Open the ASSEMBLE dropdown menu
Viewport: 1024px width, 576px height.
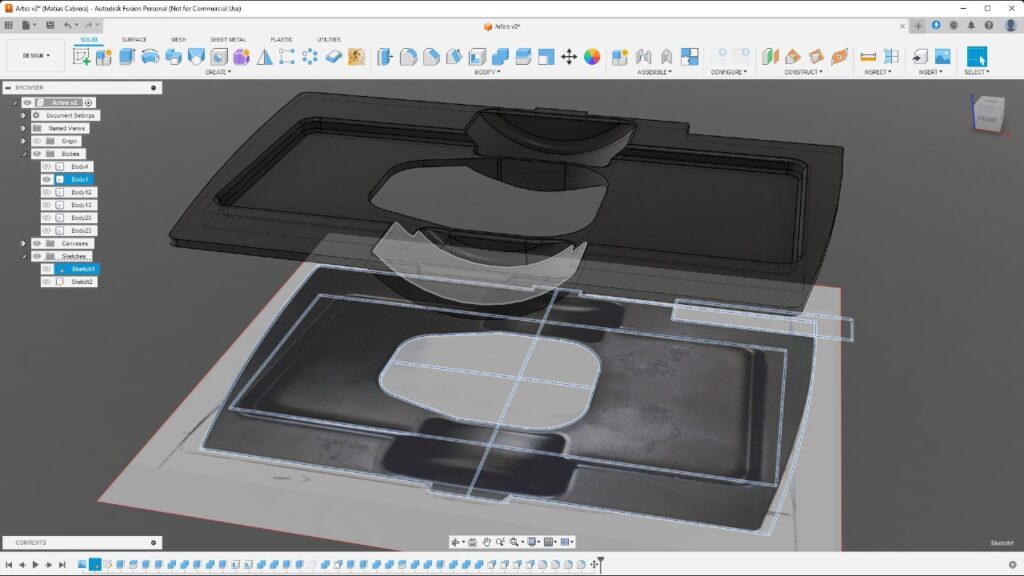[654, 72]
